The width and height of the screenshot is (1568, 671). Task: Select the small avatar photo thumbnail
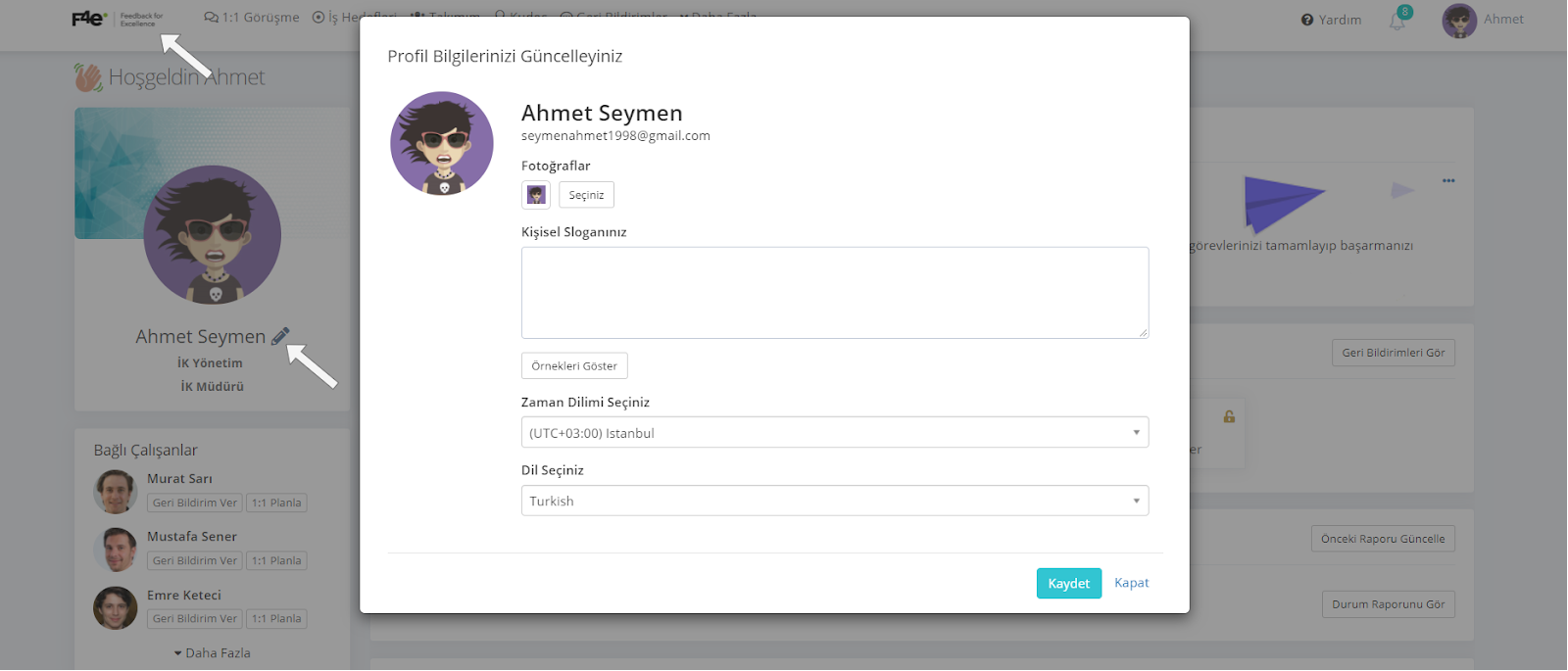pyautogui.click(x=536, y=195)
